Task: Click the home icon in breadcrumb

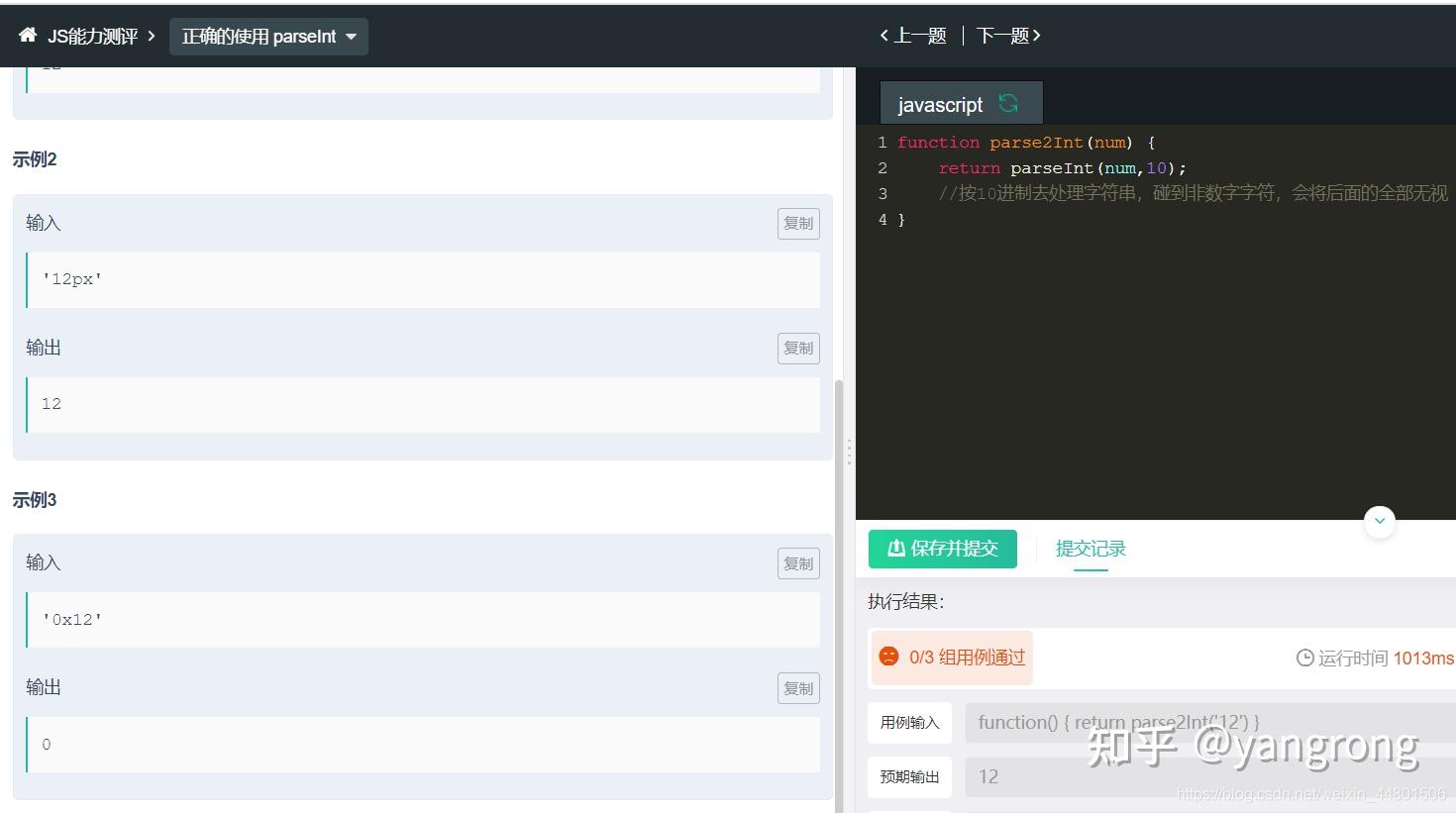Action: (28, 36)
